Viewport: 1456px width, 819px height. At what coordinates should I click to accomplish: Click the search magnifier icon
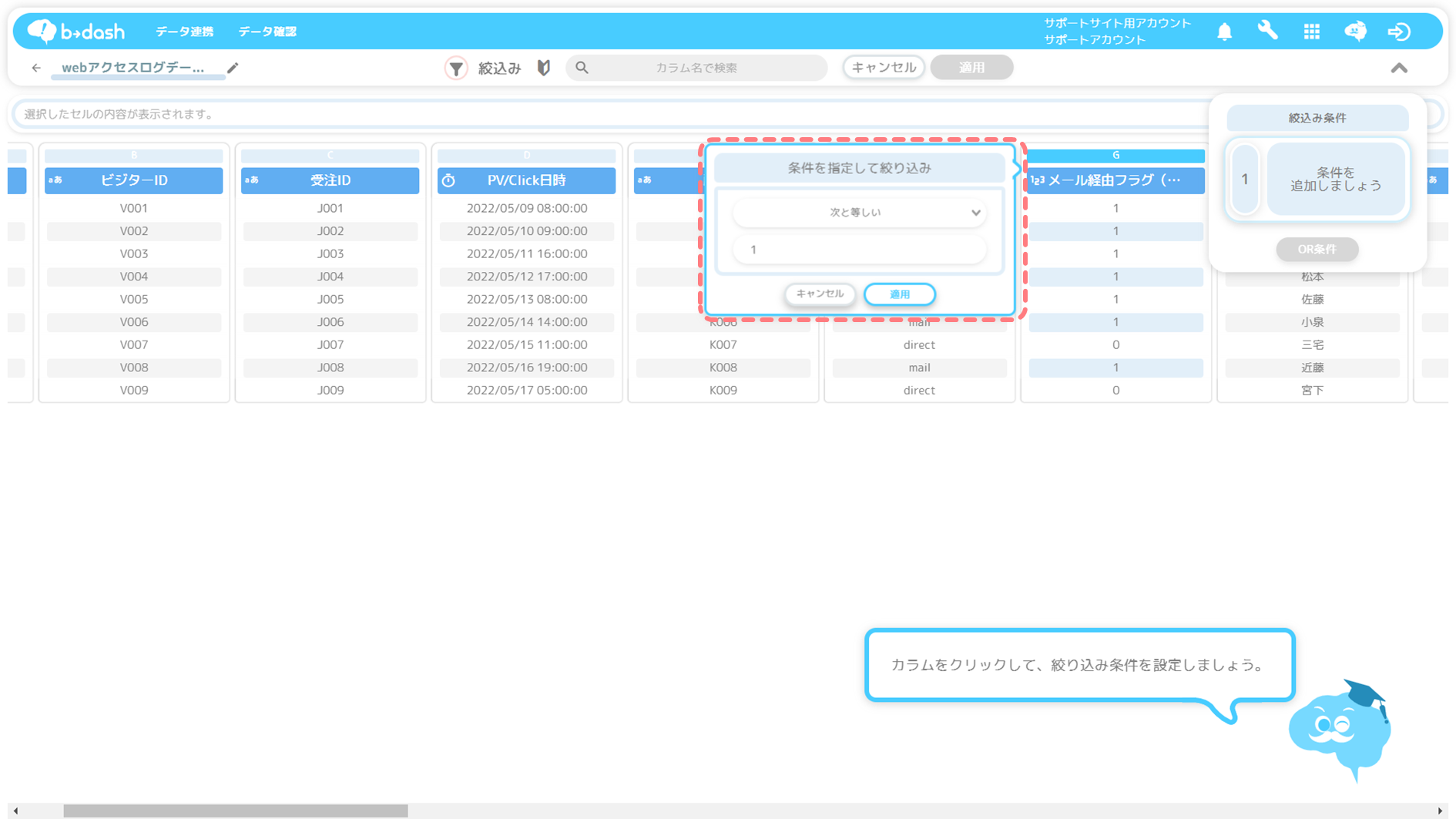(x=582, y=68)
